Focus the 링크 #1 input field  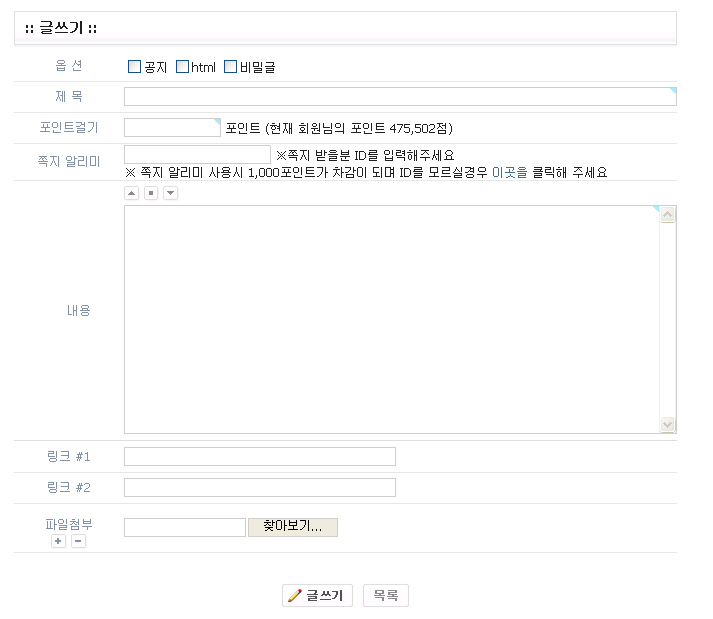(260, 457)
